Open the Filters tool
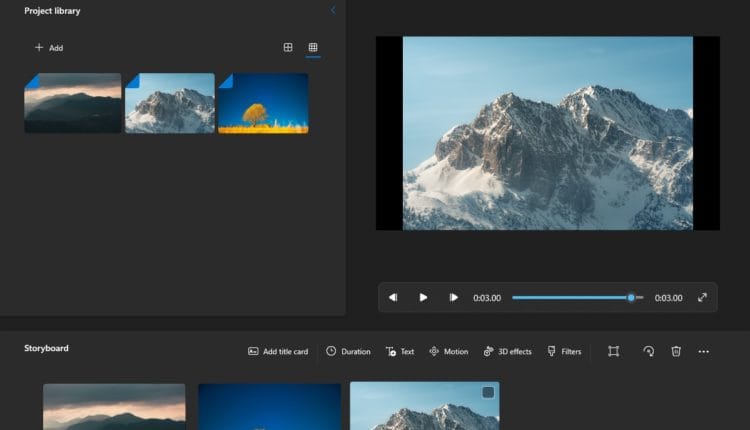This screenshot has height=430, width=750. point(564,352)
